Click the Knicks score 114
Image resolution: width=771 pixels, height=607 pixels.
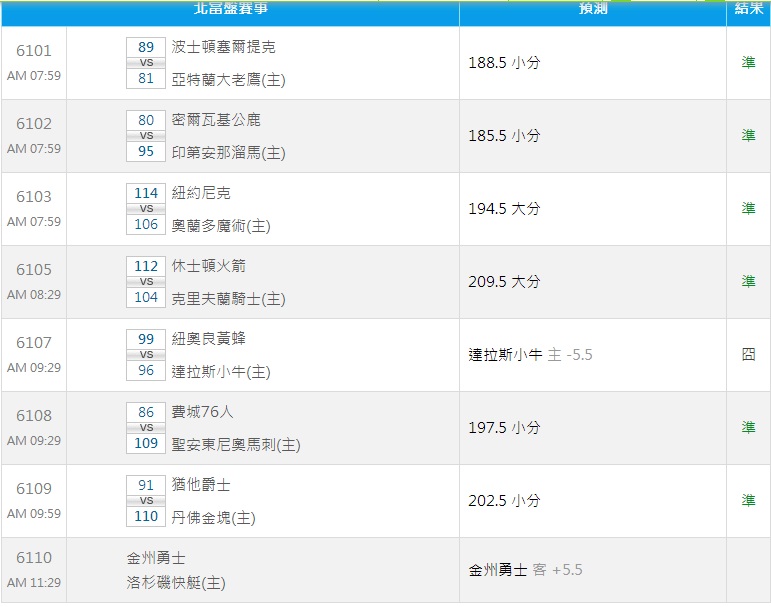(x=146, y=193)
